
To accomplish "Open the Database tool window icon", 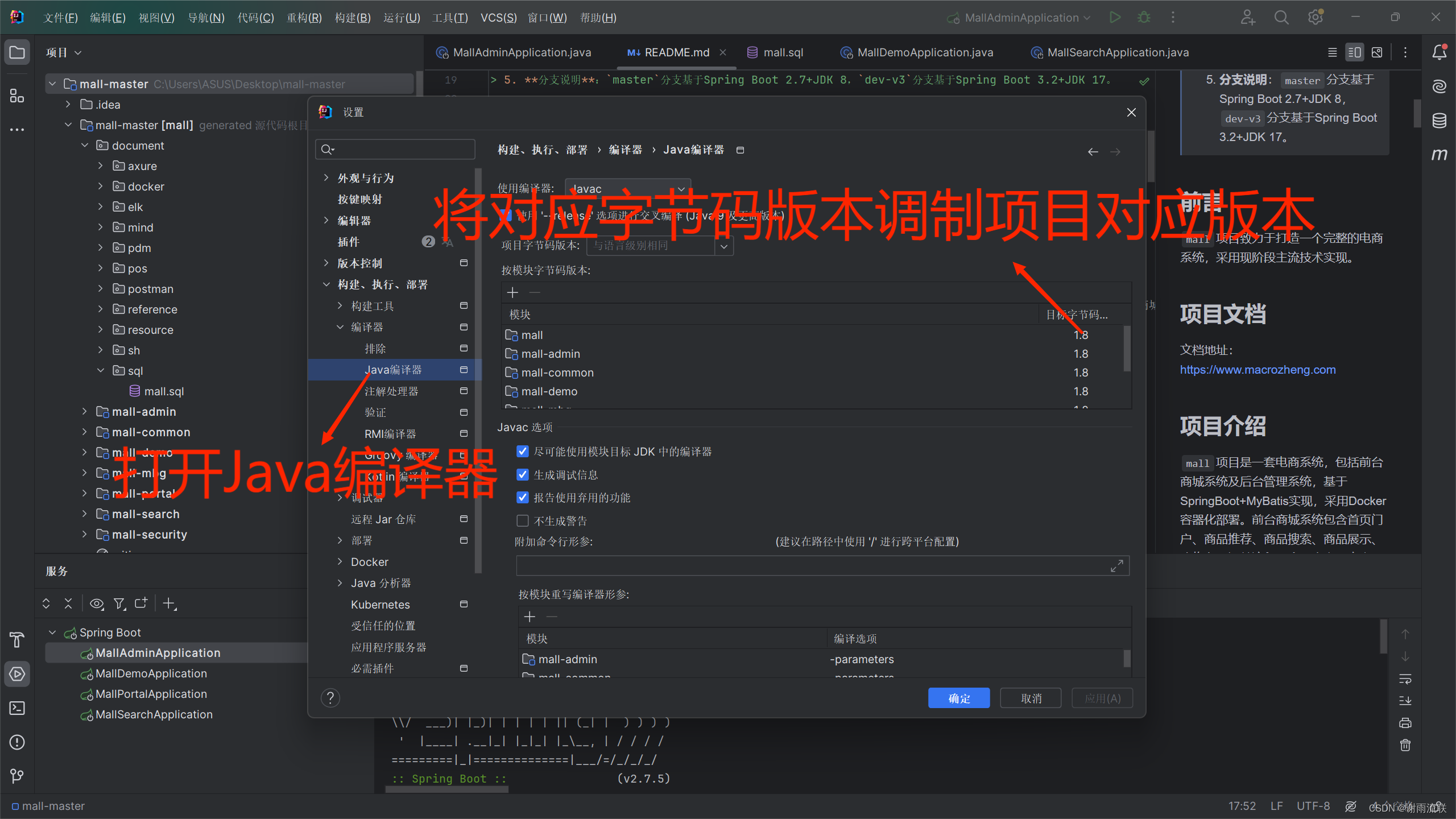I will coord(1440,121).
